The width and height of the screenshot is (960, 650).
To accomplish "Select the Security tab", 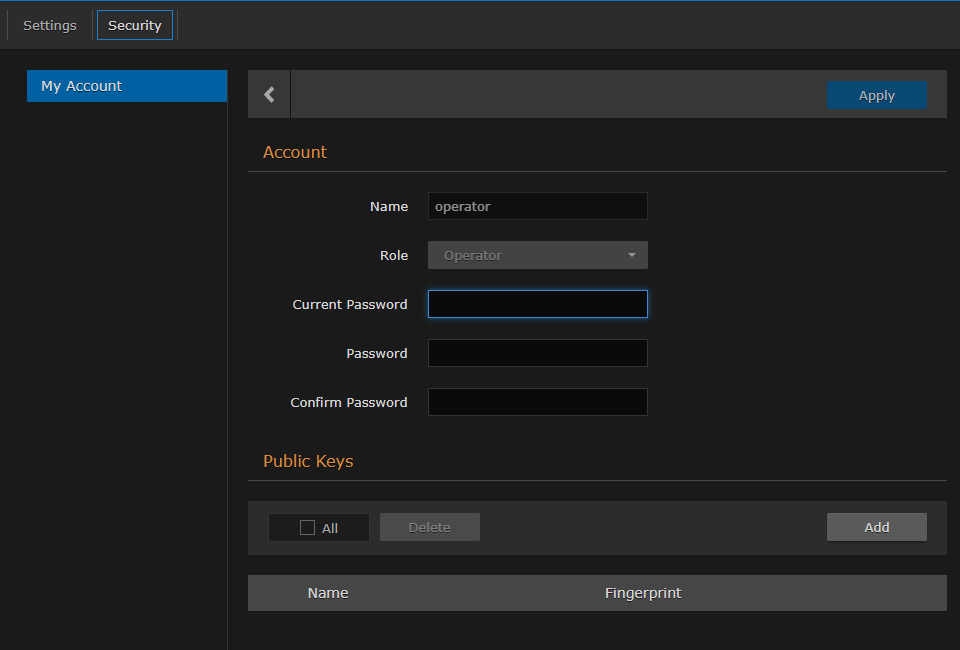I will tap(134, 25).
